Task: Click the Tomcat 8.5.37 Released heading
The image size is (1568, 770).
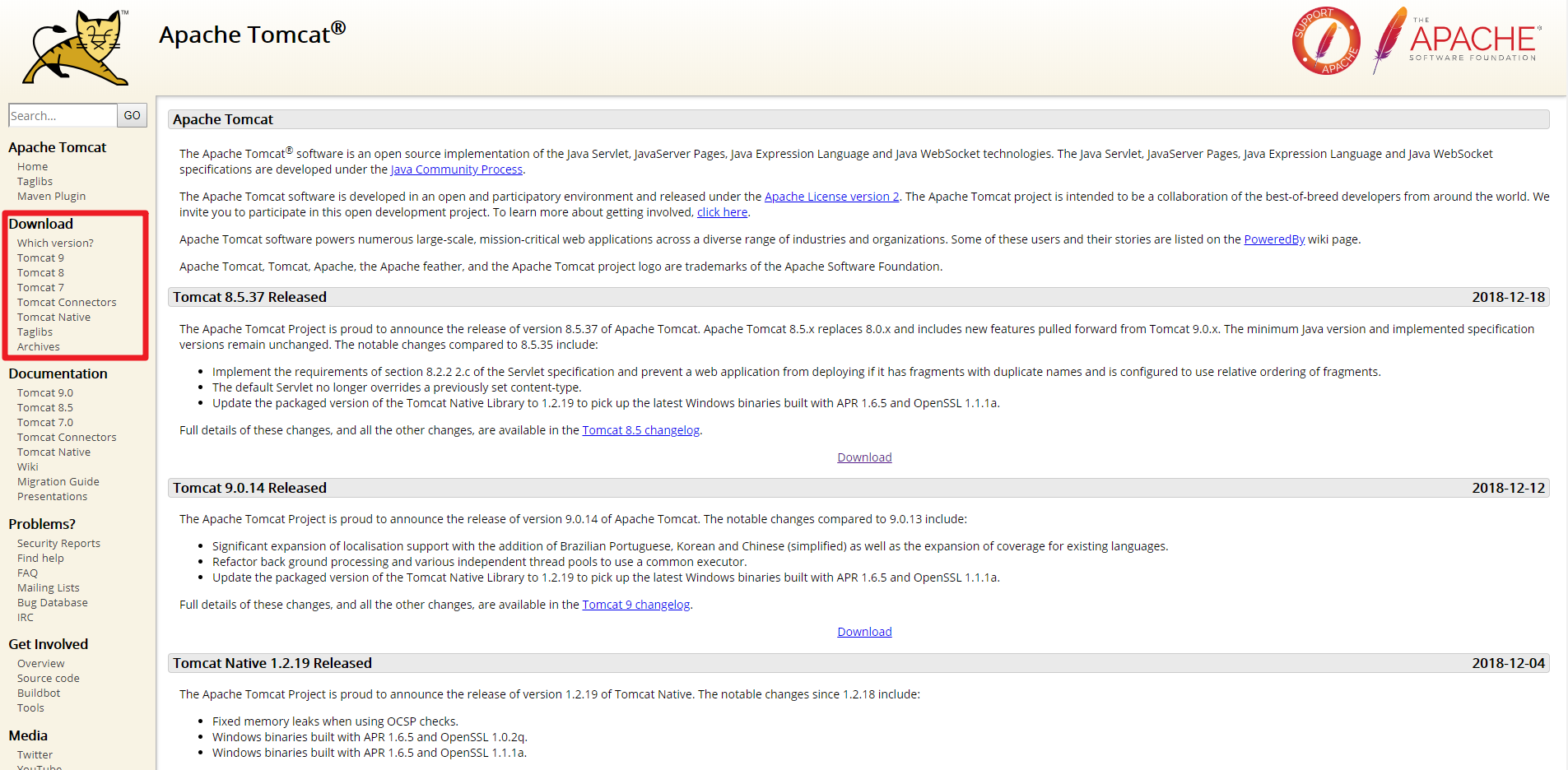Action: coord(249,297)
